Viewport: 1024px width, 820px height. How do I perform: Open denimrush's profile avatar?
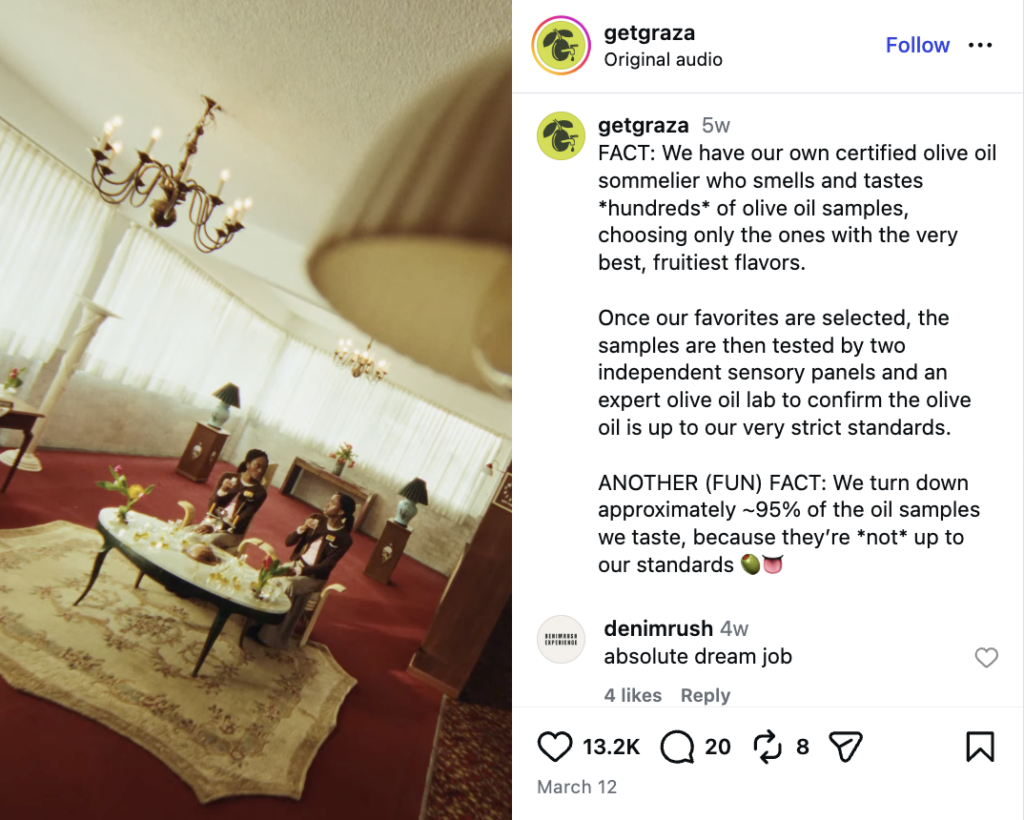click(x=561, y=639)
